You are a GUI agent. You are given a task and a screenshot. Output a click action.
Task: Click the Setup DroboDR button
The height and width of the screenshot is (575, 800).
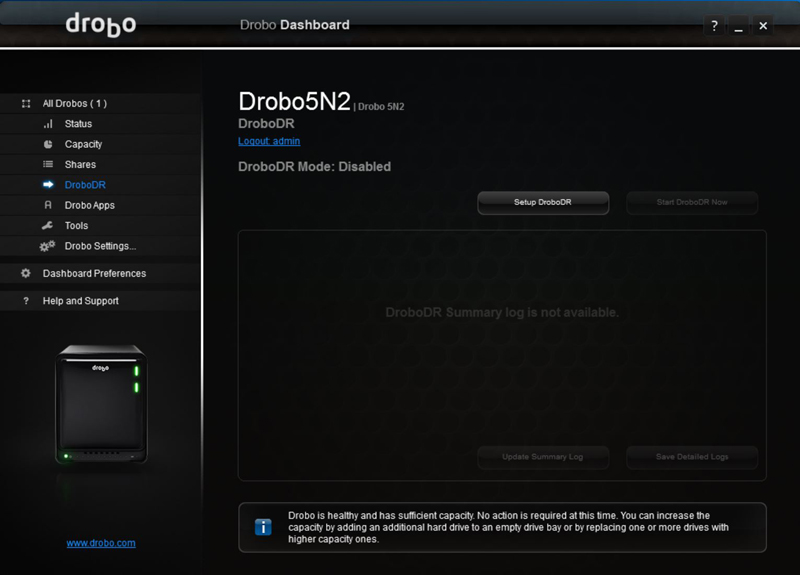[543, 203]
